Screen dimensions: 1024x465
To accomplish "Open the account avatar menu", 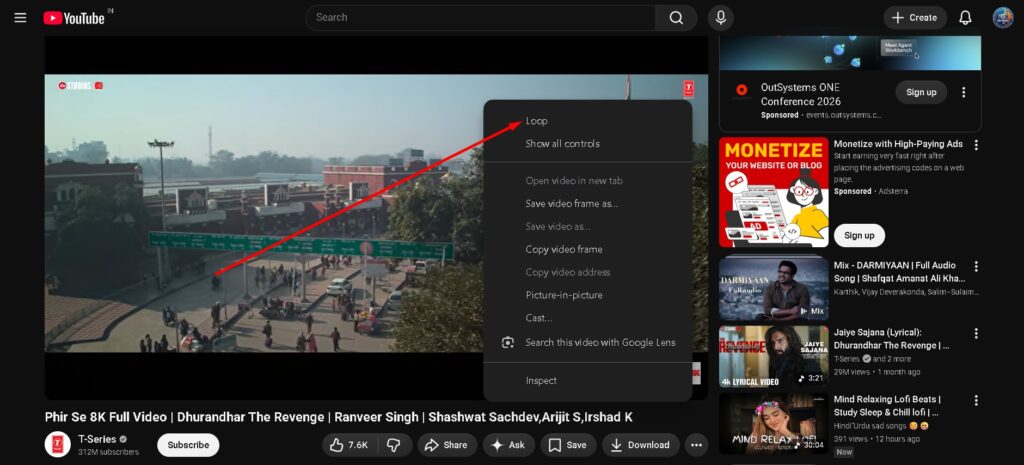I will [1002, 18].
